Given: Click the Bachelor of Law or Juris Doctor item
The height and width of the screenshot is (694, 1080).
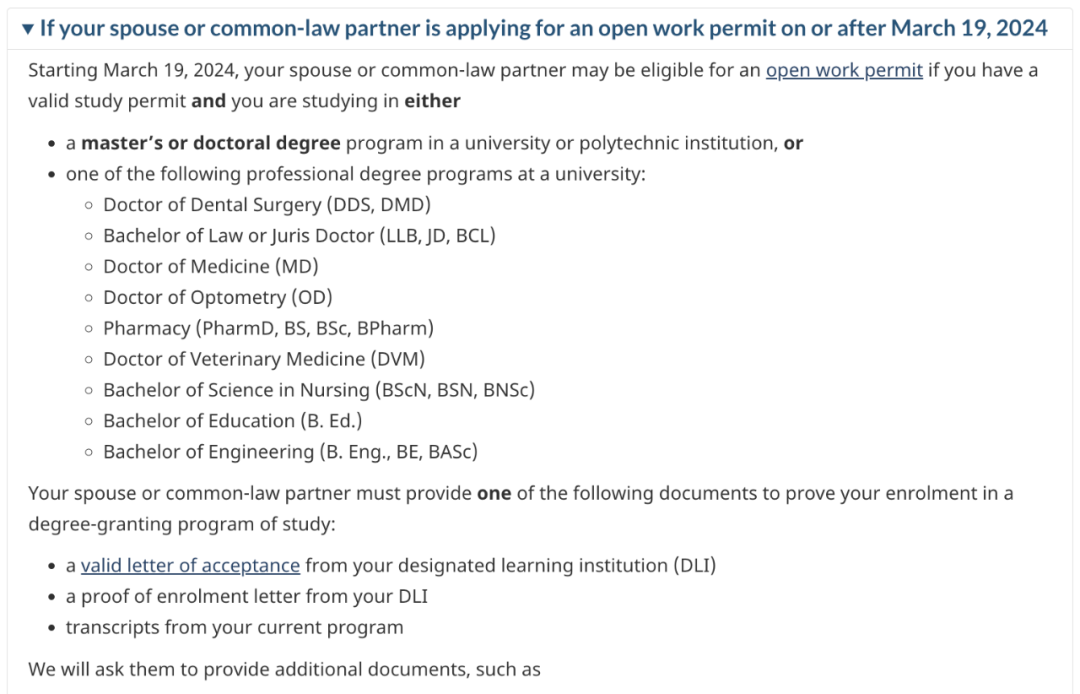Looking at the screenshot, I should pos(299,235).
